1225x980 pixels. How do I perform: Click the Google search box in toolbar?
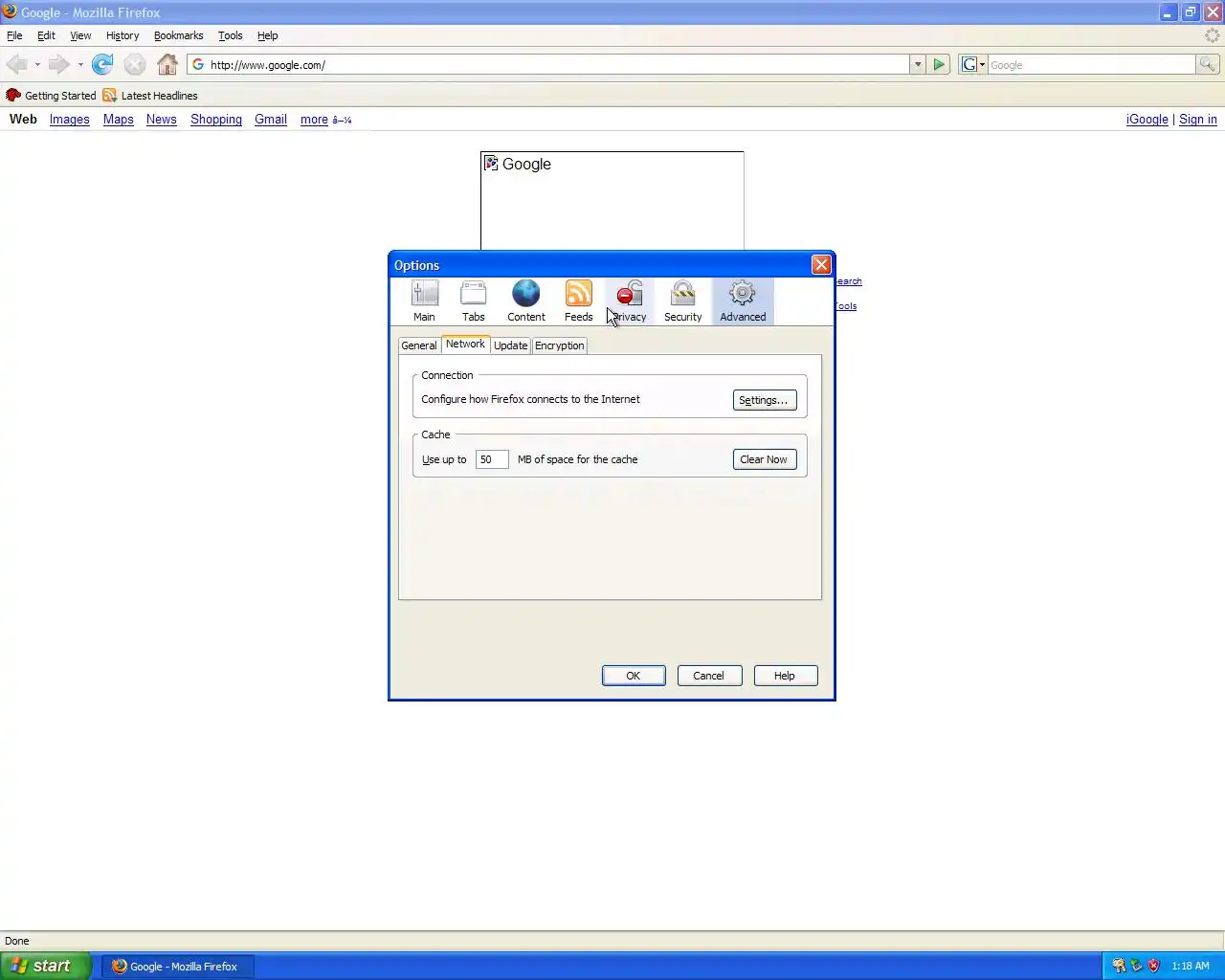(x=1091, y=64)
